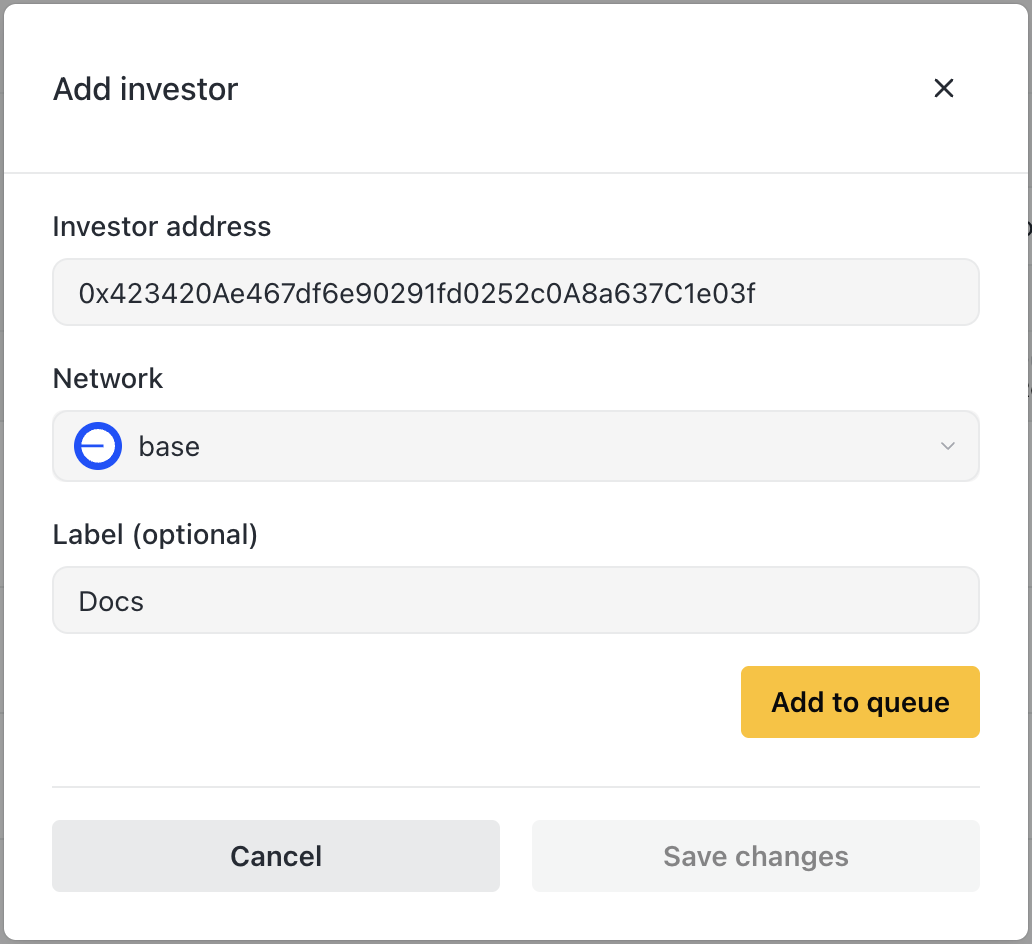Click empty space left of Add to queue

click(400, 702)
